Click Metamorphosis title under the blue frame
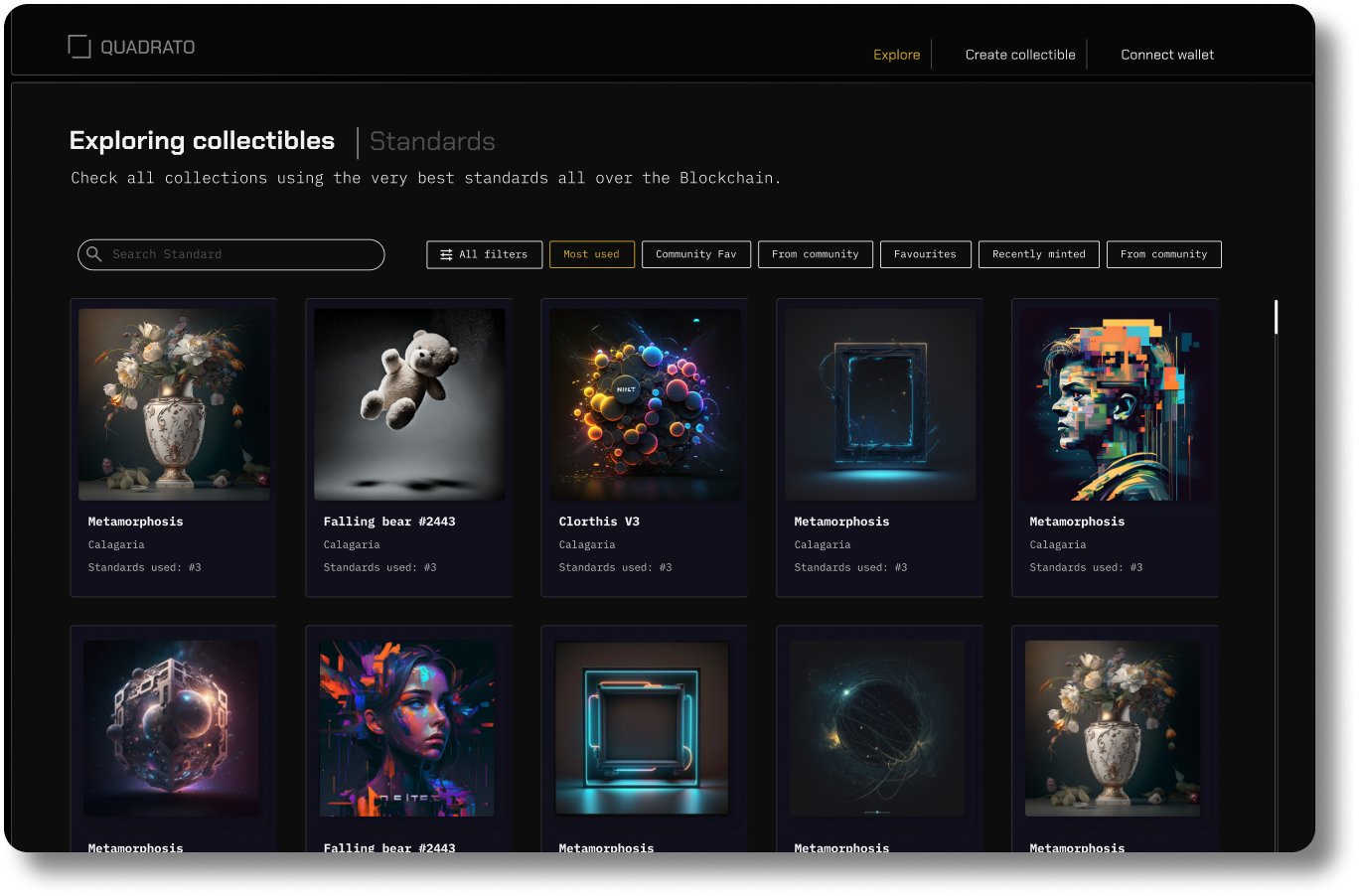Screen dimensions: 1359x896 (841, 522)
